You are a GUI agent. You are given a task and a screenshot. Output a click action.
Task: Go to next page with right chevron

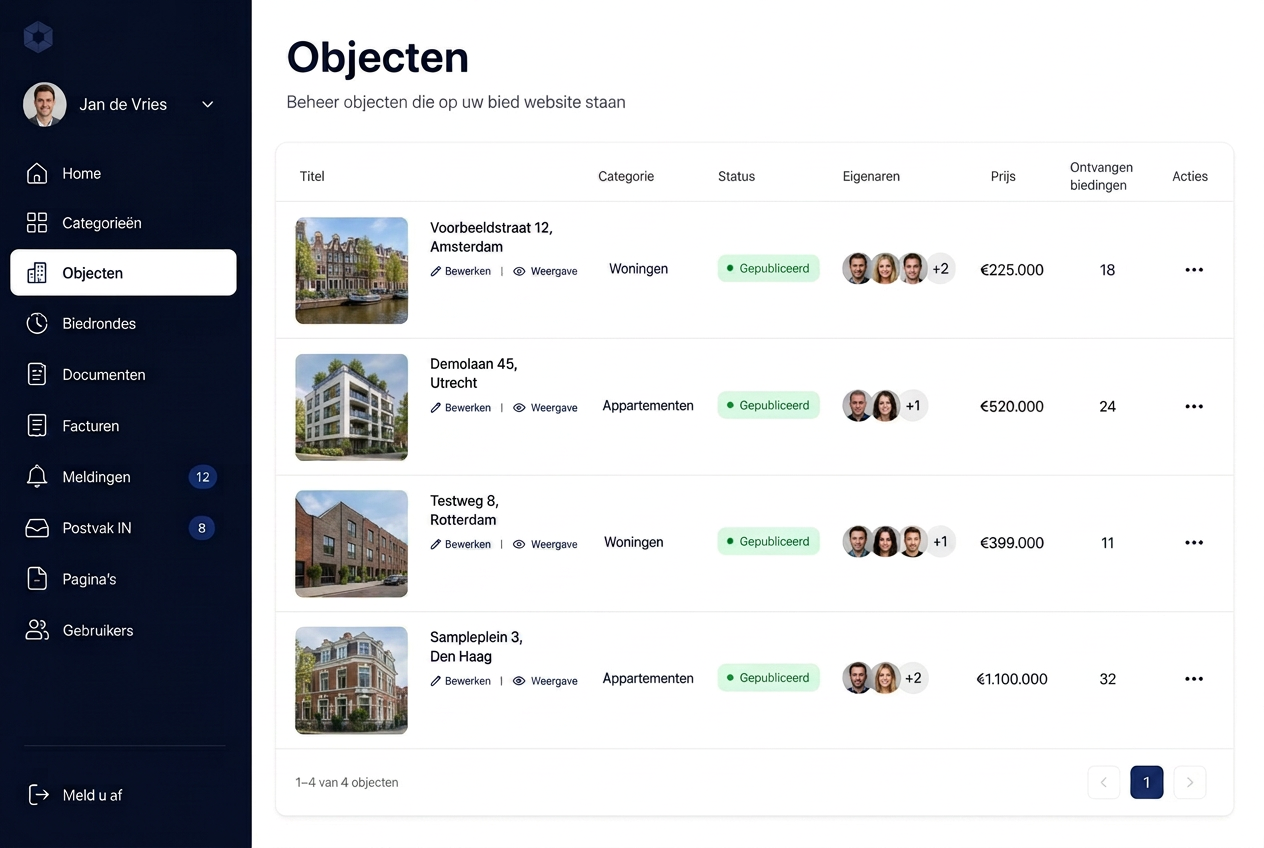point(1190,782)
